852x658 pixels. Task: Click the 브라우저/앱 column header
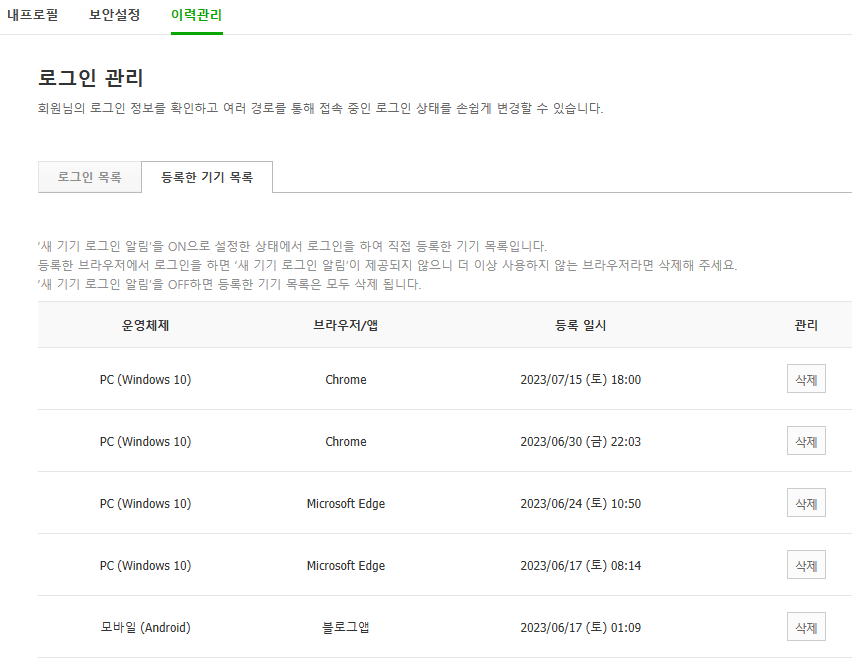(346, 325)
